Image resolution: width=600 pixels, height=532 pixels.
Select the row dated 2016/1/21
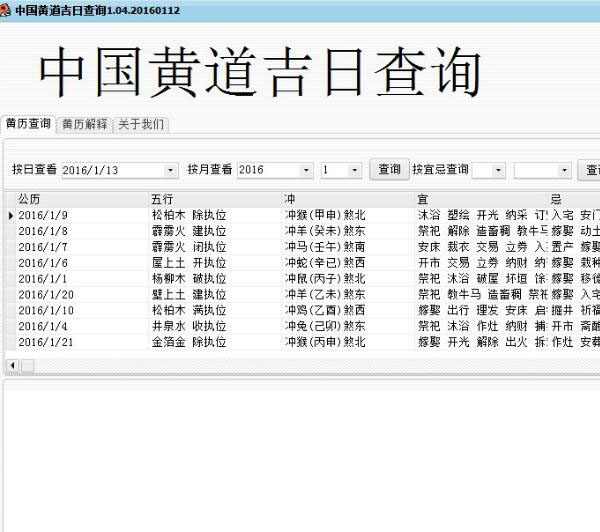pyautogui.click(x=302, y=342)
